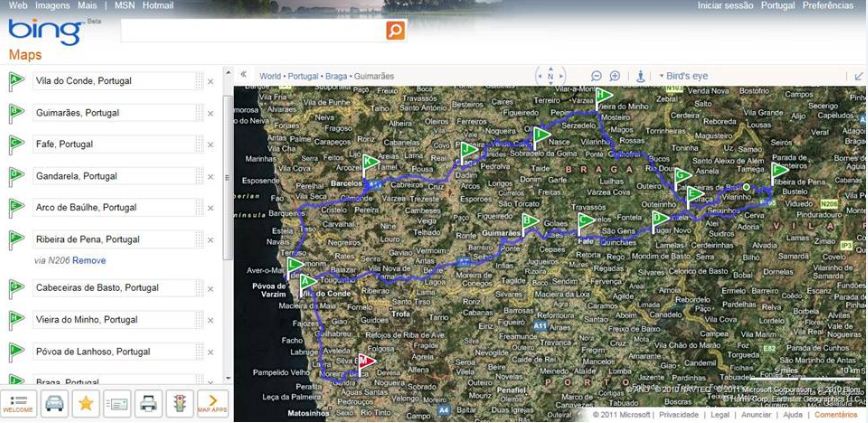Viewport: 868px width, 423px height.
Task: Open Map Apps button
Action: tap(212, 403)
